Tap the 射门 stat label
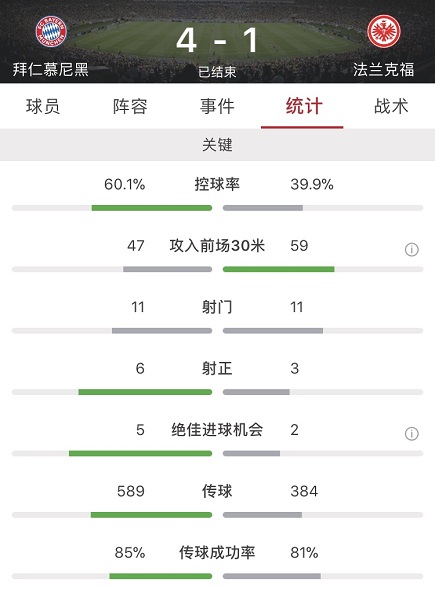Viewport: 435px width, 589px height. (217, 307)
